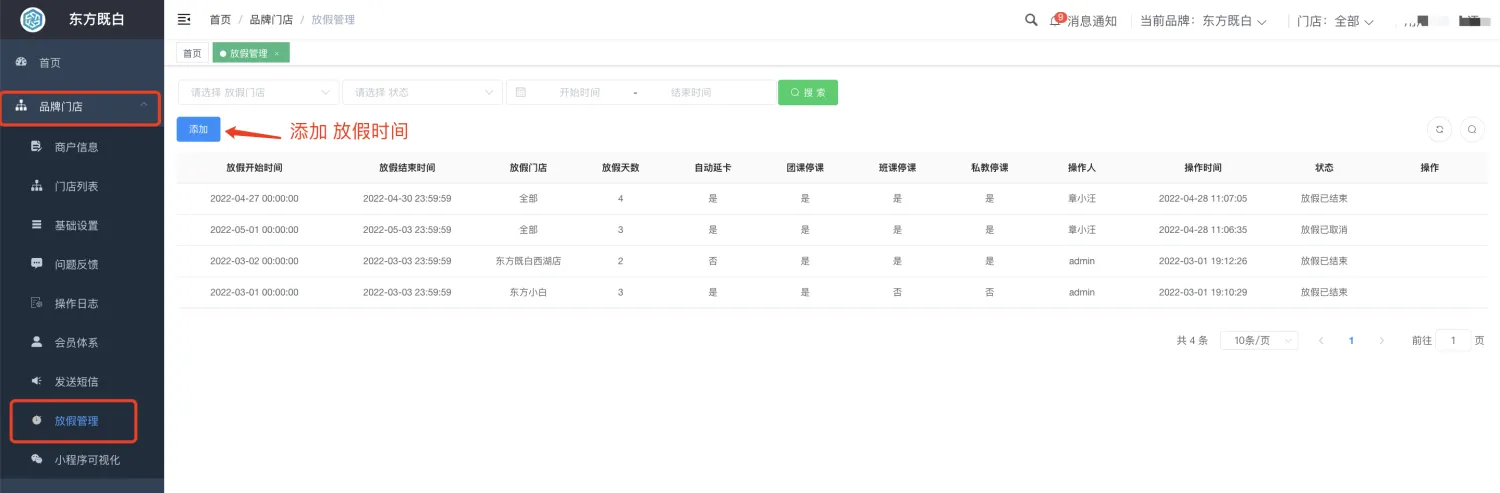Click the 前往 page number input box
The image size is (1500, 493).
coord(1452,340)
